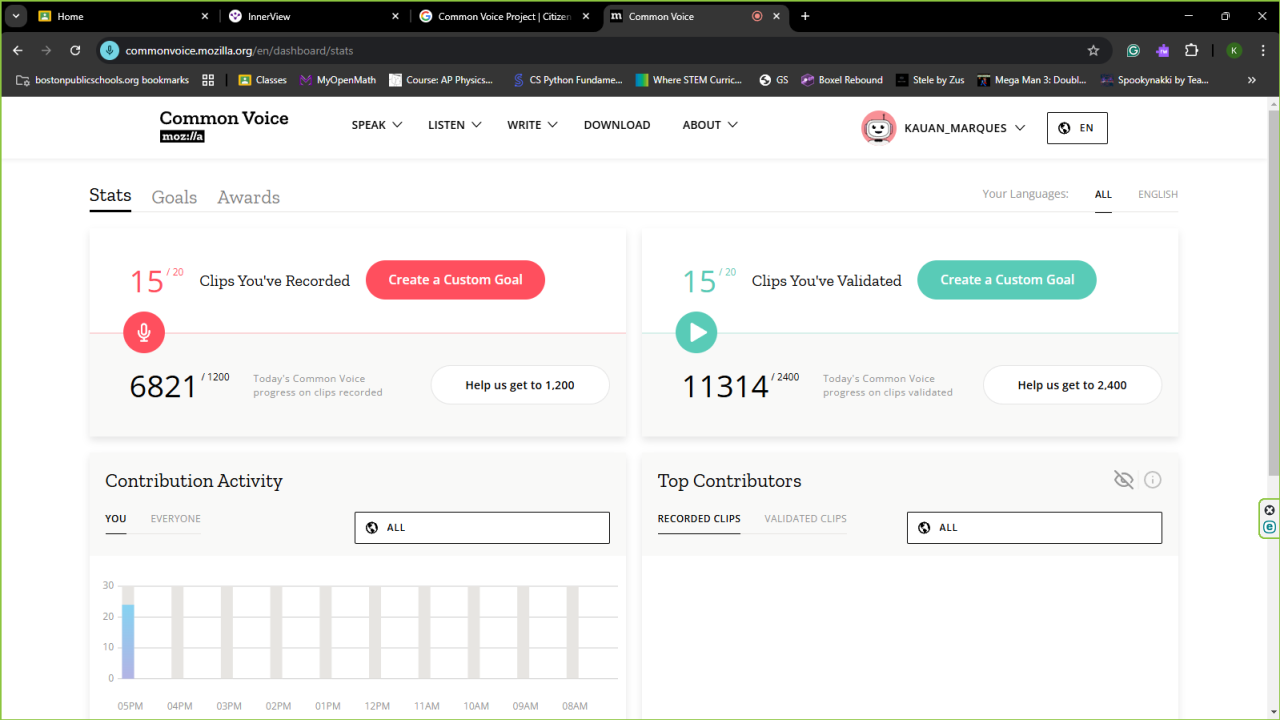1280x720 pixels.
Task: Open Chrome profile K avatar
Action: point(1234,50)
